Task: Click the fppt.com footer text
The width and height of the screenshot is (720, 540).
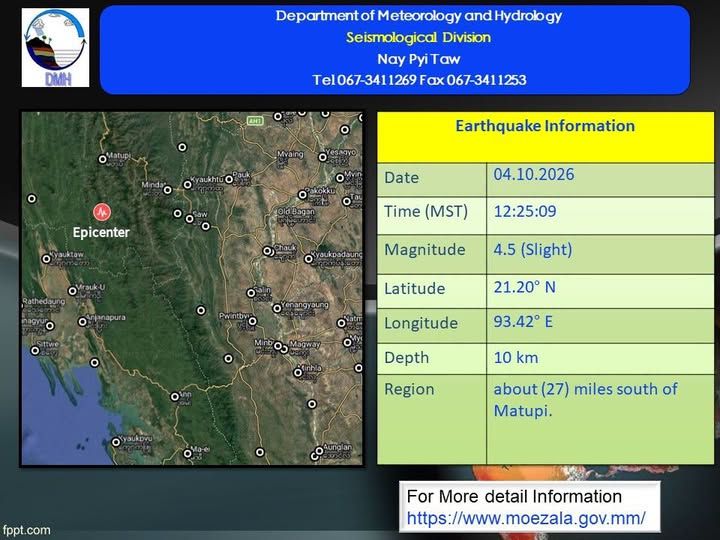Action: (x=26, y=530)
